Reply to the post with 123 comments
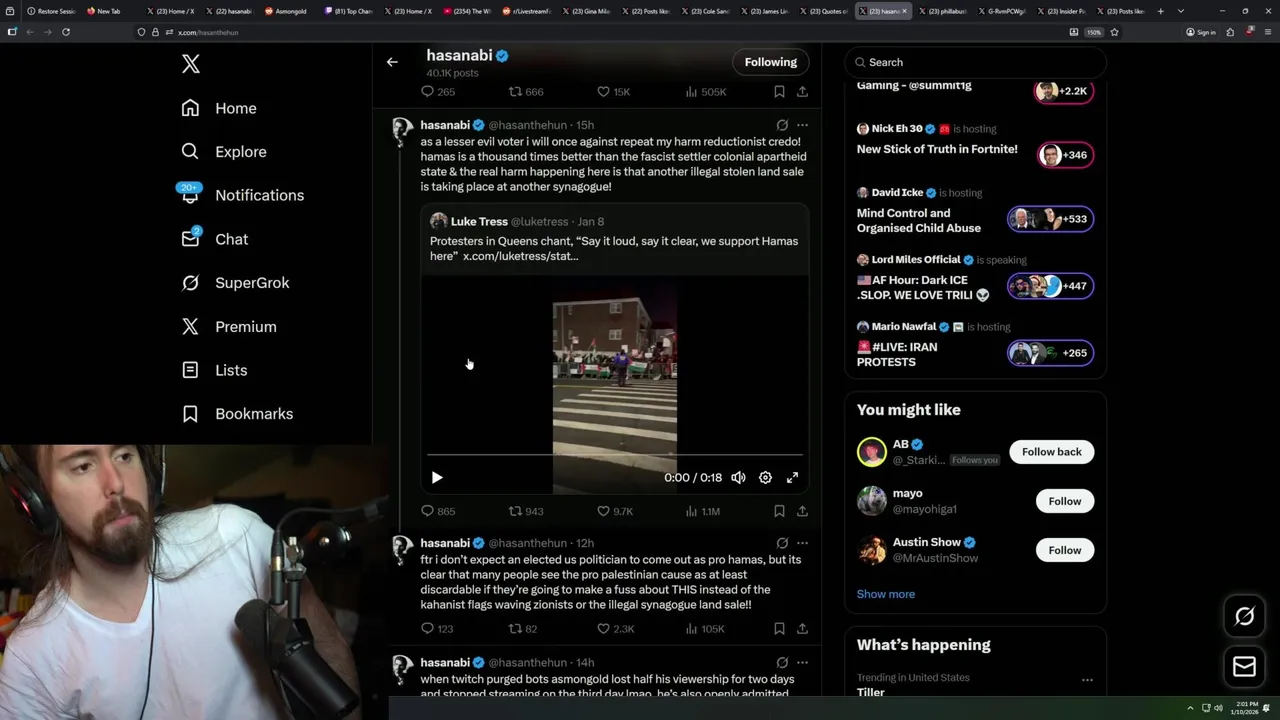The width and height of the screenshot is (1280, 720). click(438, 629)
